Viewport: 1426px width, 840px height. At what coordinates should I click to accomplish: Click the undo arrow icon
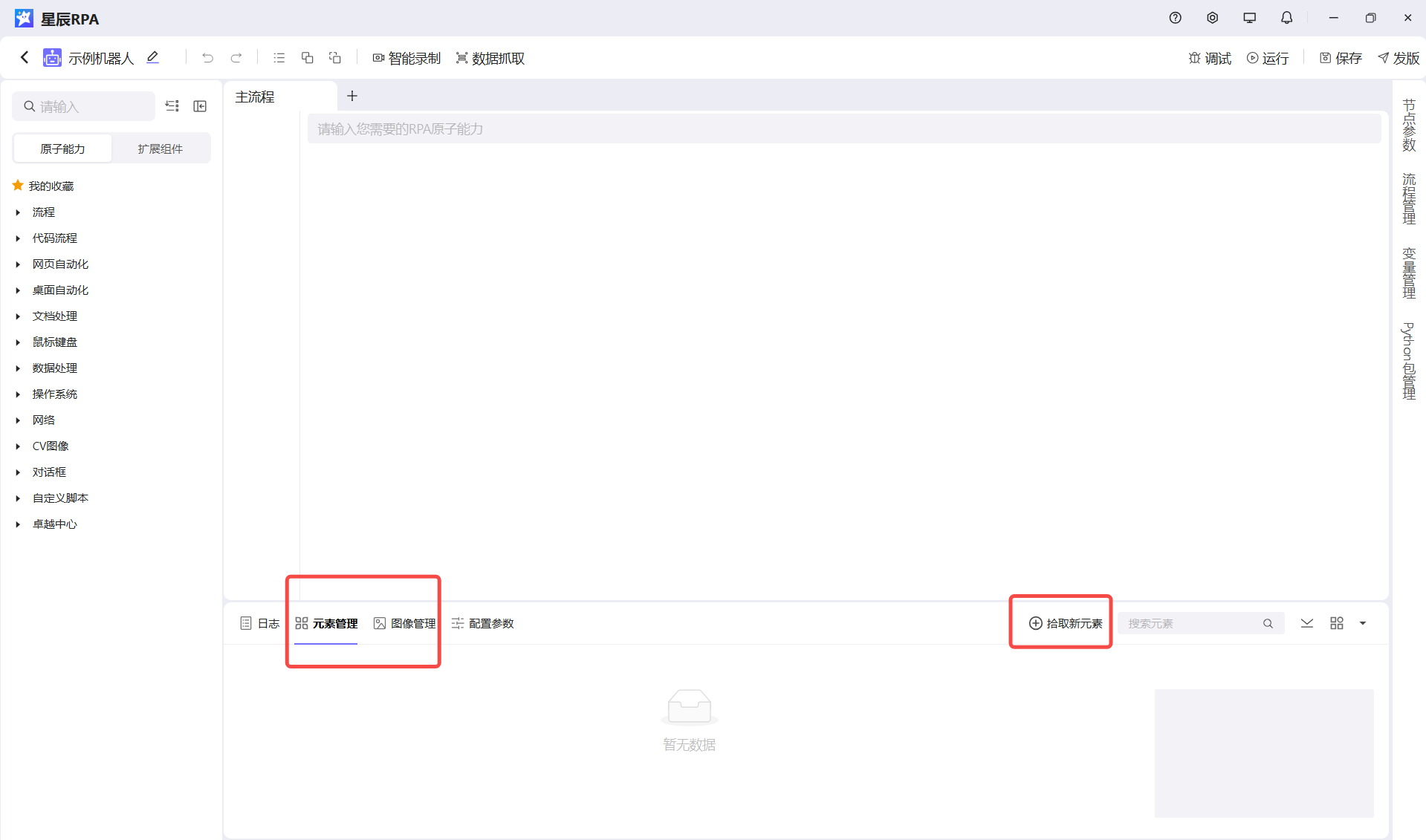pyautogui.click(x=207, y=58)
